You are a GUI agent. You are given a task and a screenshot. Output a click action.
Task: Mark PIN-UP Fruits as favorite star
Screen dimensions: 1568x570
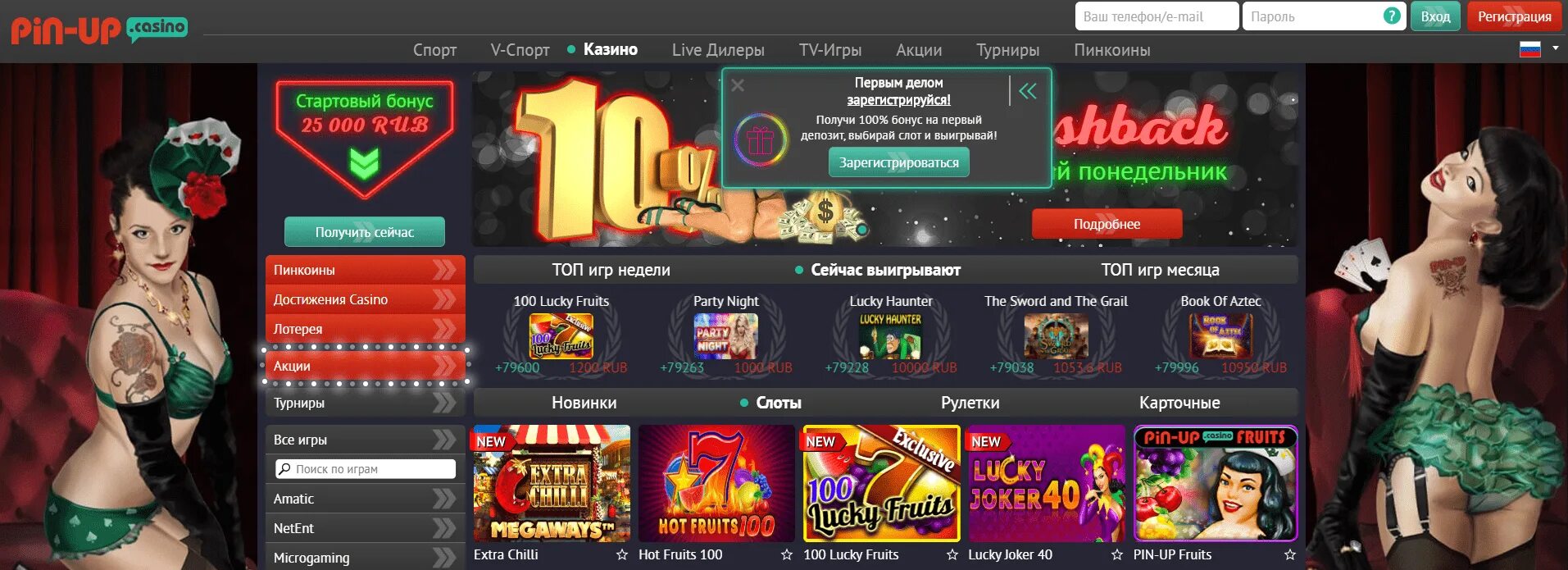1290,555
